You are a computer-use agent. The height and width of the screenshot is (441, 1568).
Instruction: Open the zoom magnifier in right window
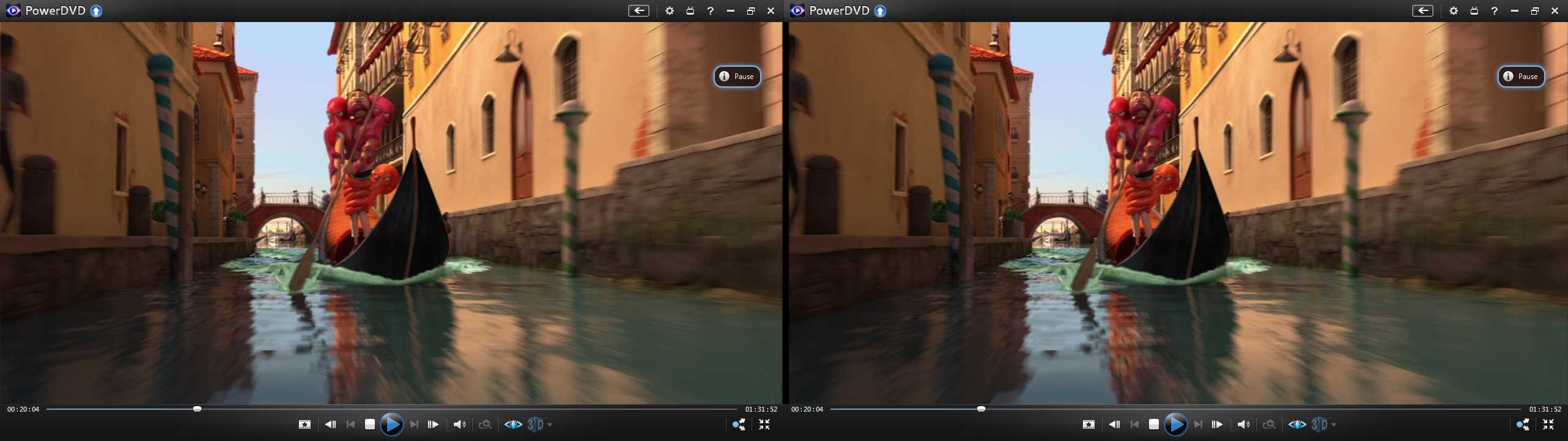click(1269, 424)
